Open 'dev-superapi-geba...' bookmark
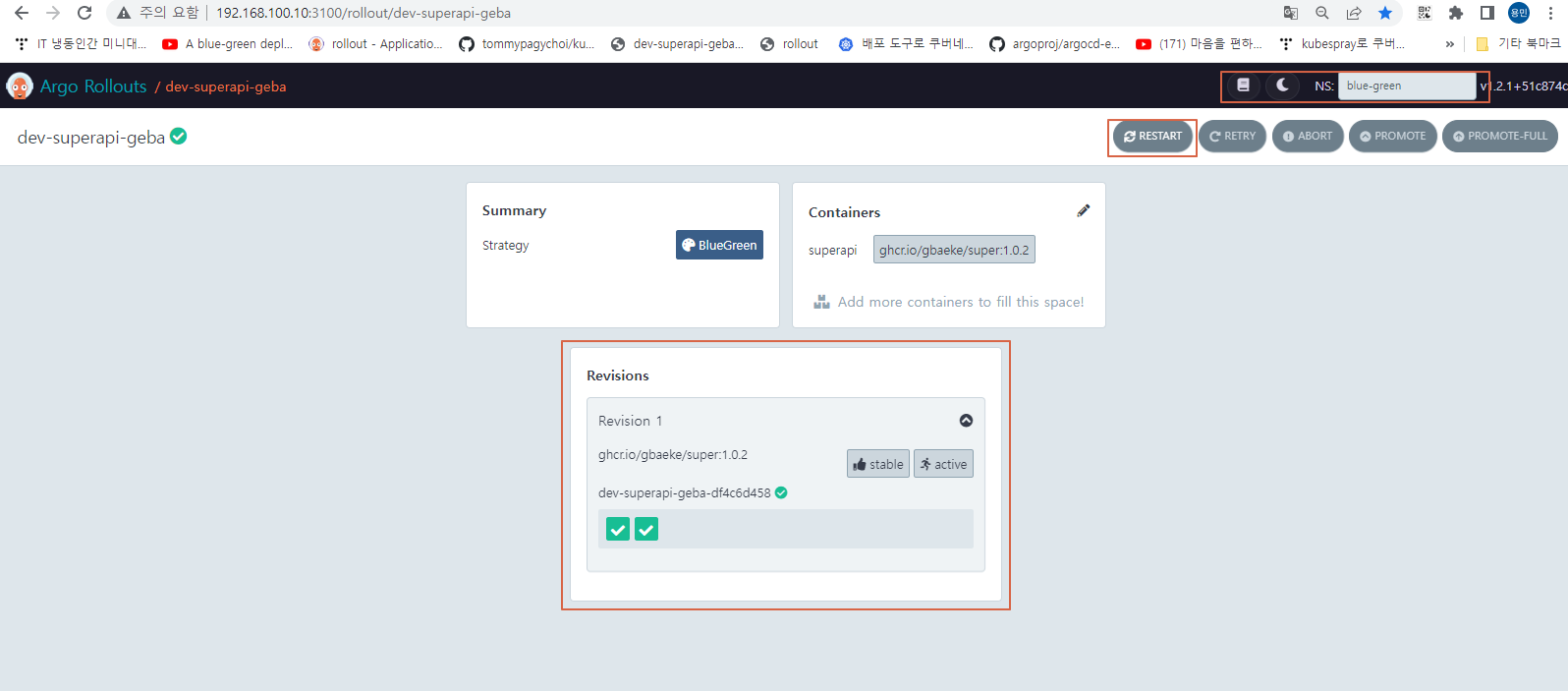The width and height of the screenshot is (1568, 691). click(677, 44)
